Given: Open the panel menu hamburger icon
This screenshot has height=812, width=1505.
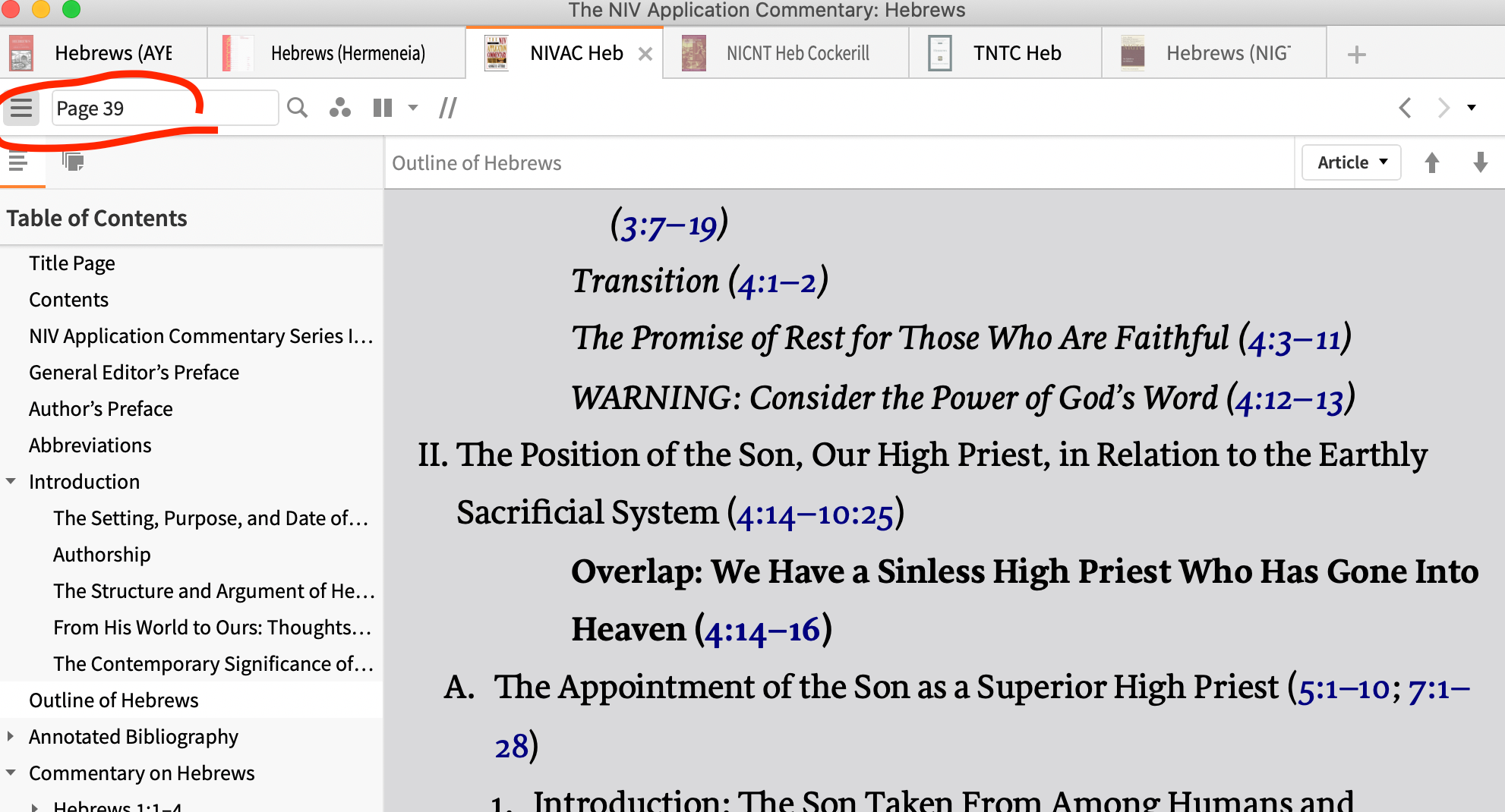Looking at the screenshot, I should 21,108.
